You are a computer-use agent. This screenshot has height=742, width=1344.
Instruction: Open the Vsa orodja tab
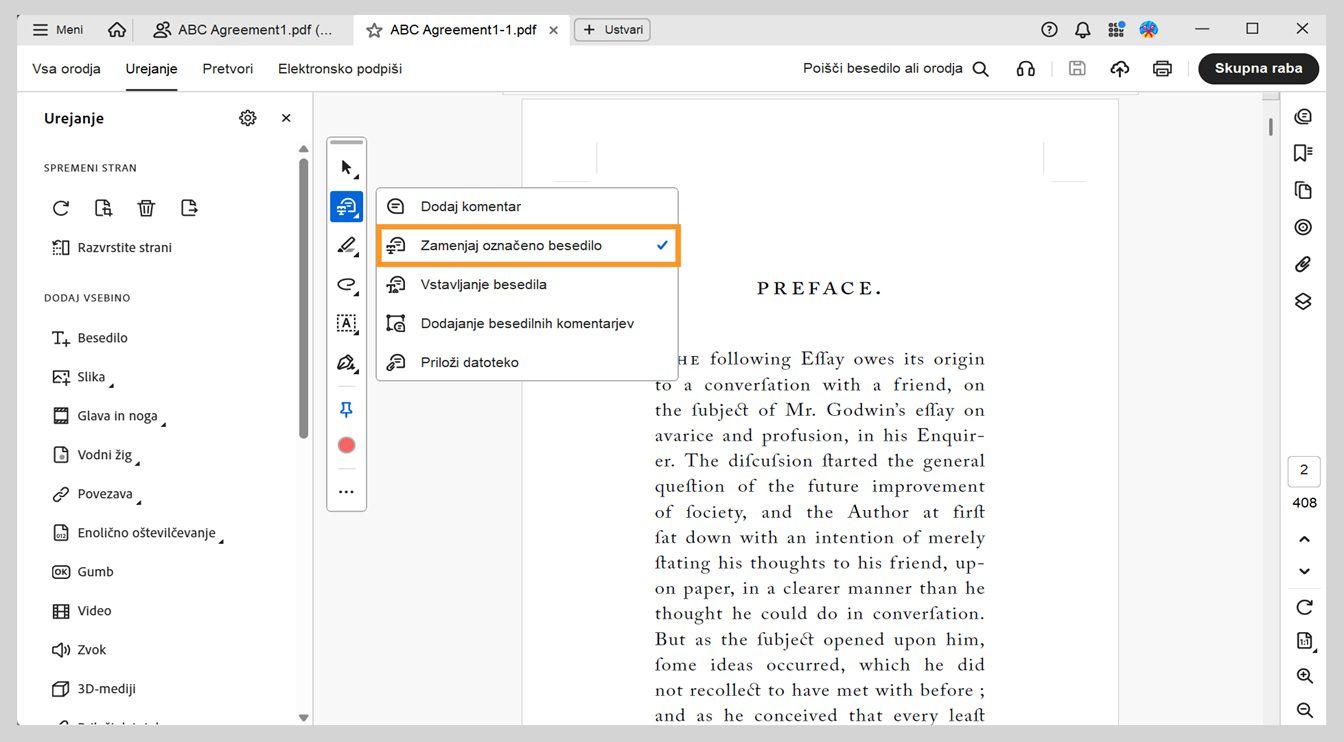pyautogui.click(x=66, y=69)
